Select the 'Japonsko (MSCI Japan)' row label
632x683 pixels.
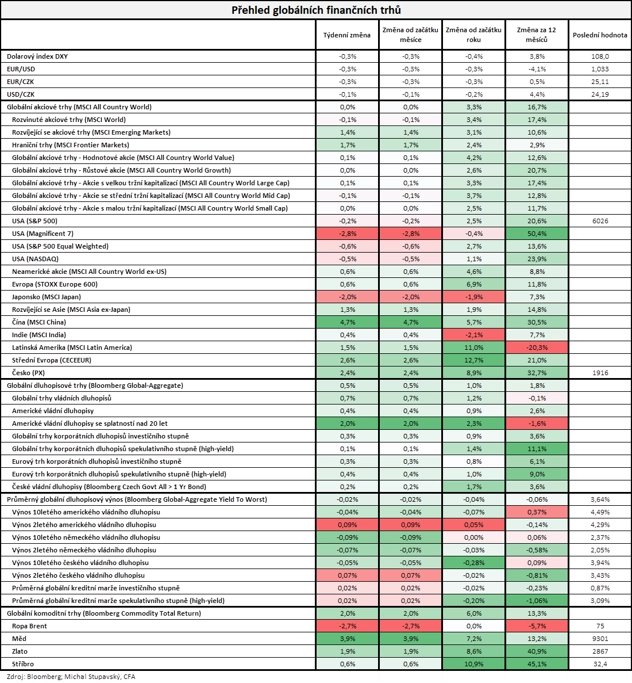[47, 297]
